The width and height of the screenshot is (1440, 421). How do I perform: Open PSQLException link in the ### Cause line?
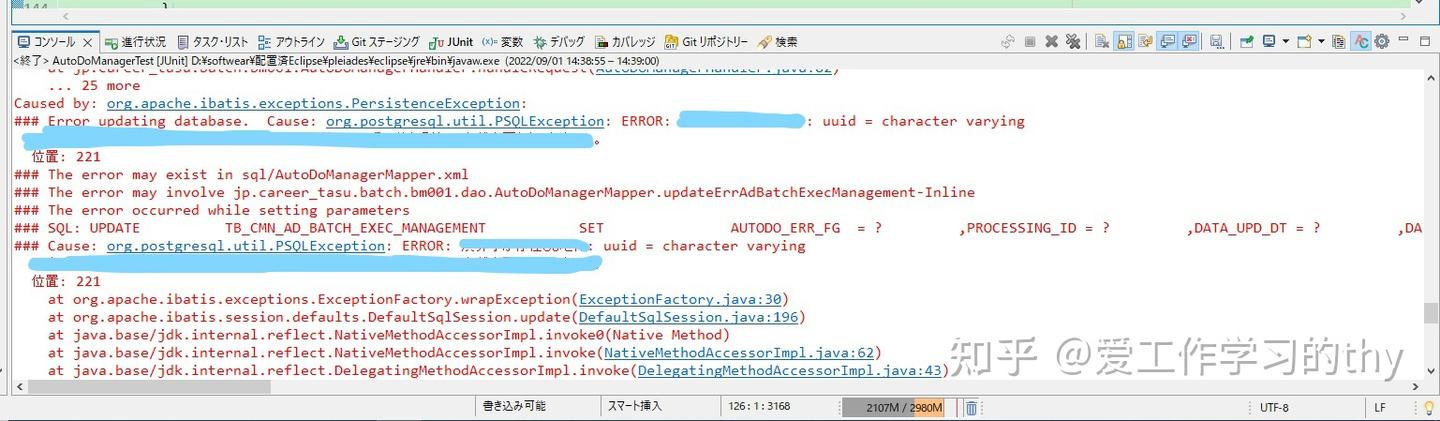coord(246,245)
